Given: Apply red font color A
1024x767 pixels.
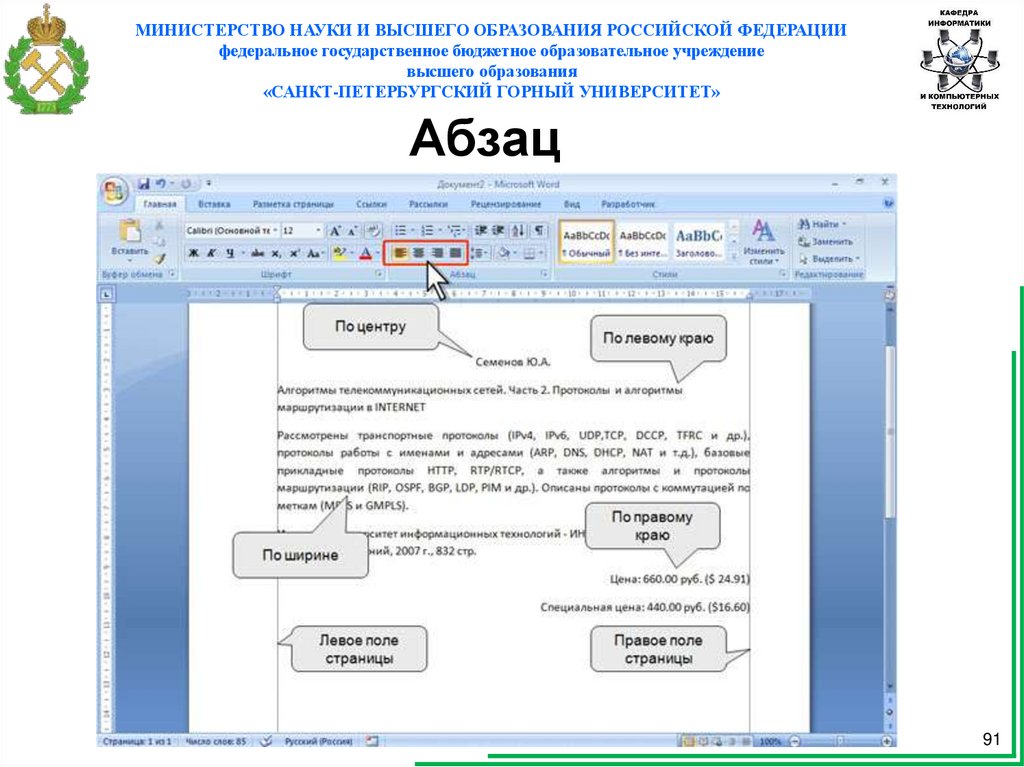Looking at the screenshot, I should coord(366,253).
